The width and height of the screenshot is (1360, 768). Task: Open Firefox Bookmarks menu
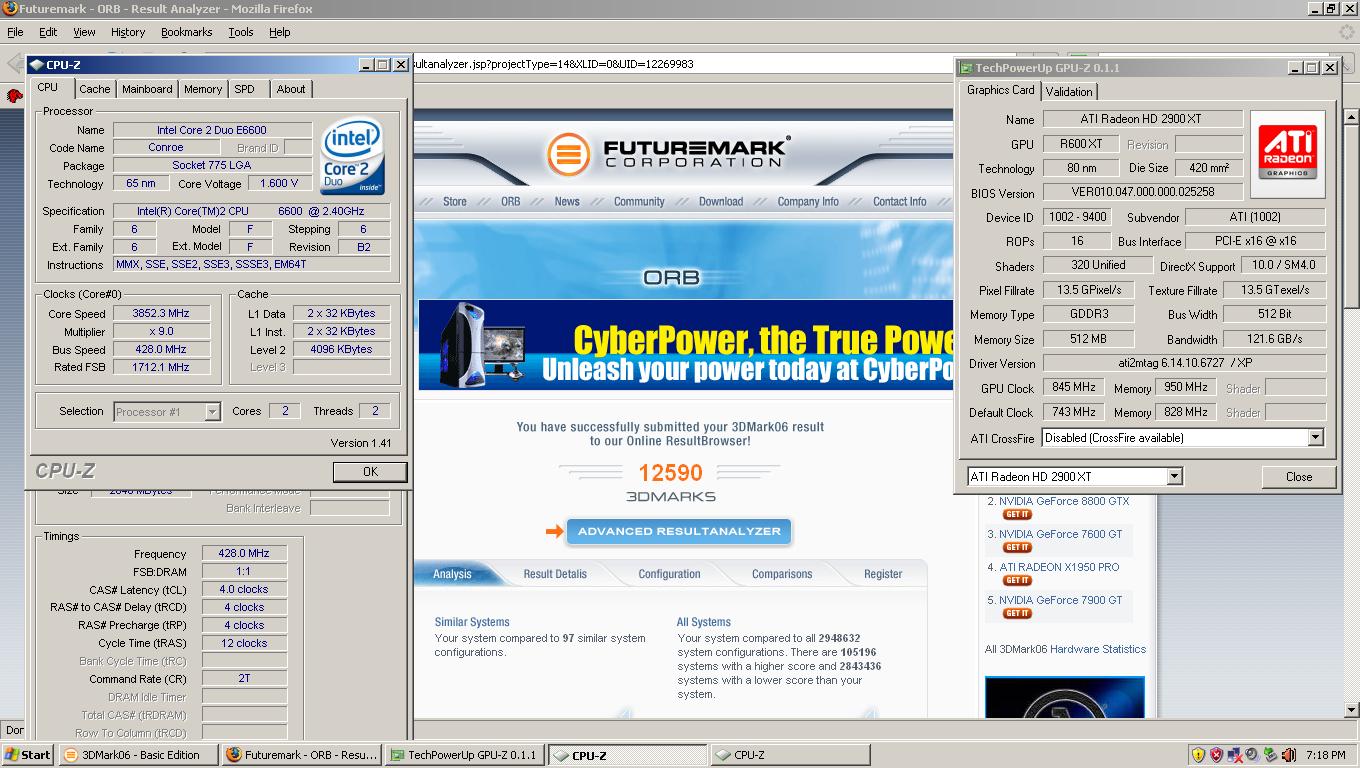click(x=186, y=32)
